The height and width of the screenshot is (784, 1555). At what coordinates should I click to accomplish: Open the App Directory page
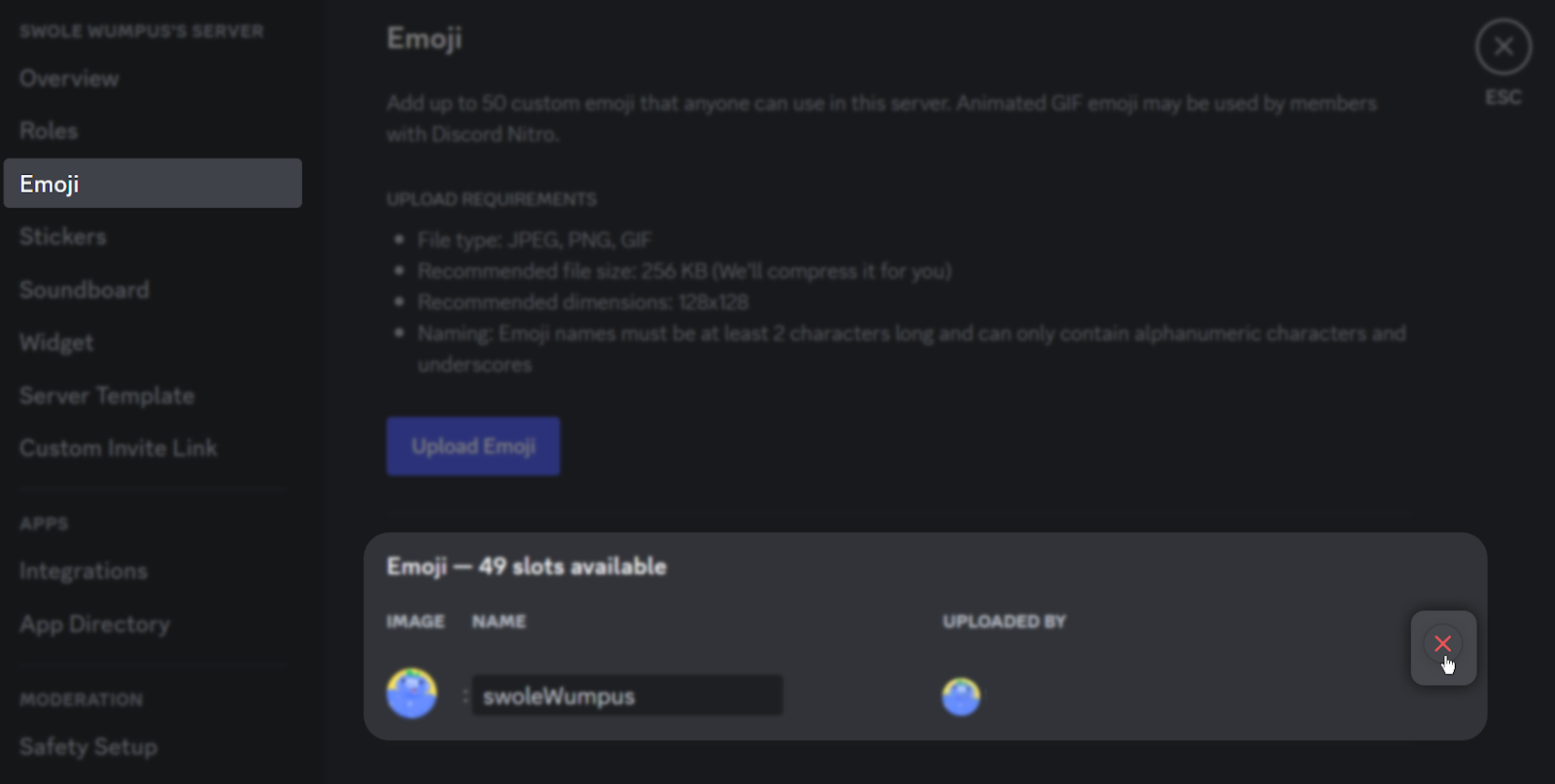(94, 624)
